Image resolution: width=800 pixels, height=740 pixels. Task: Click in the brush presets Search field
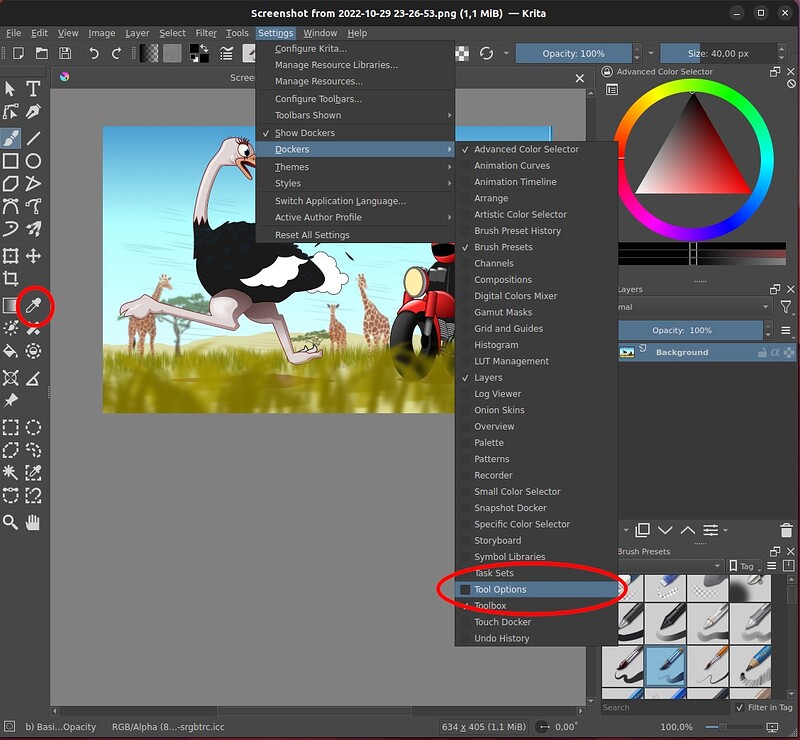(x=665, y=707)
